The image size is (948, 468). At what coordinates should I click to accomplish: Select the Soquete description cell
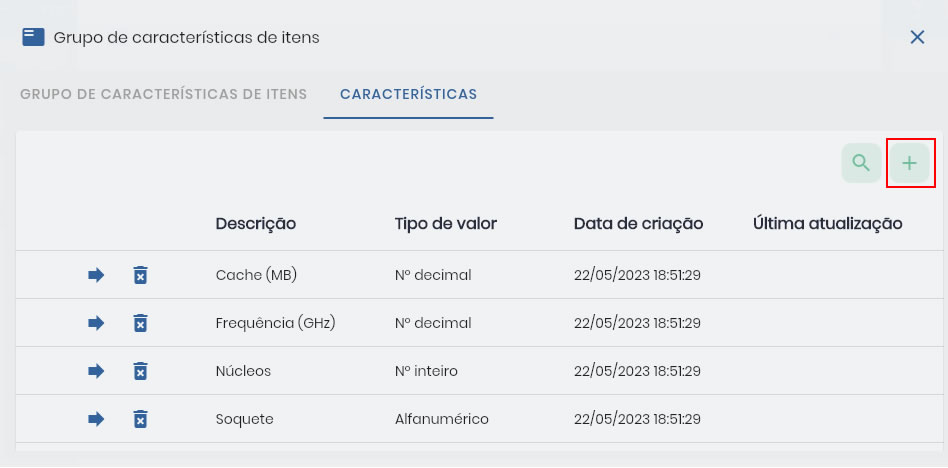point(244,419)
